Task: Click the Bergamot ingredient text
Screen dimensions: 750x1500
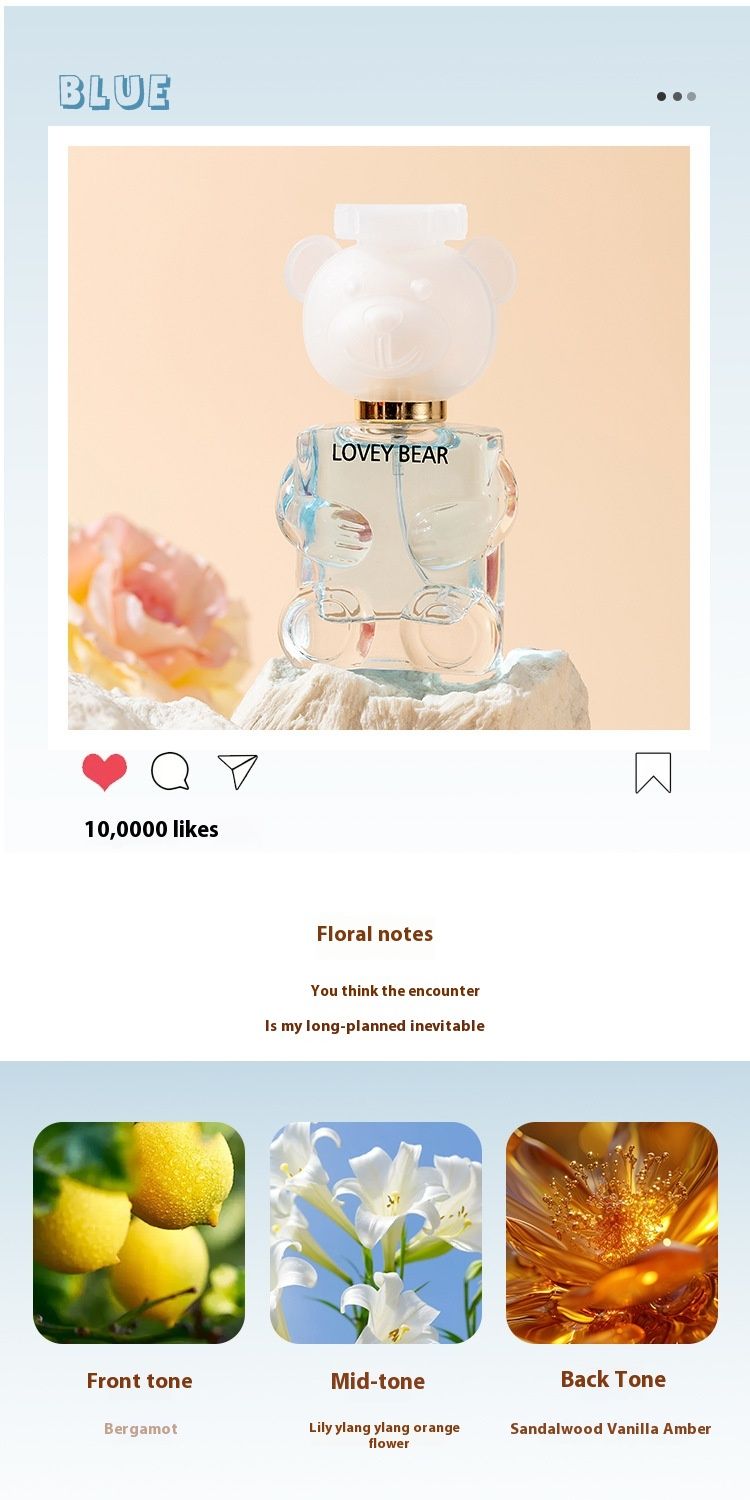Action: coord(141,1429)
